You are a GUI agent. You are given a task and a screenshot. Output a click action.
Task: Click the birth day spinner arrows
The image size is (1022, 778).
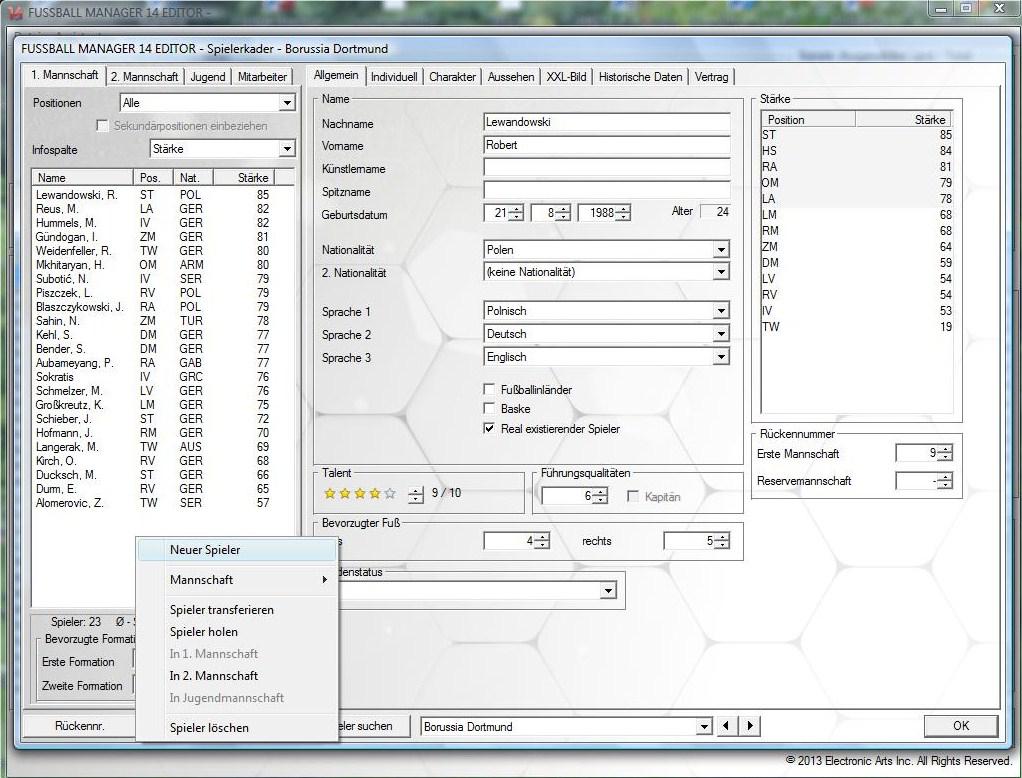[x=516, y=212]
